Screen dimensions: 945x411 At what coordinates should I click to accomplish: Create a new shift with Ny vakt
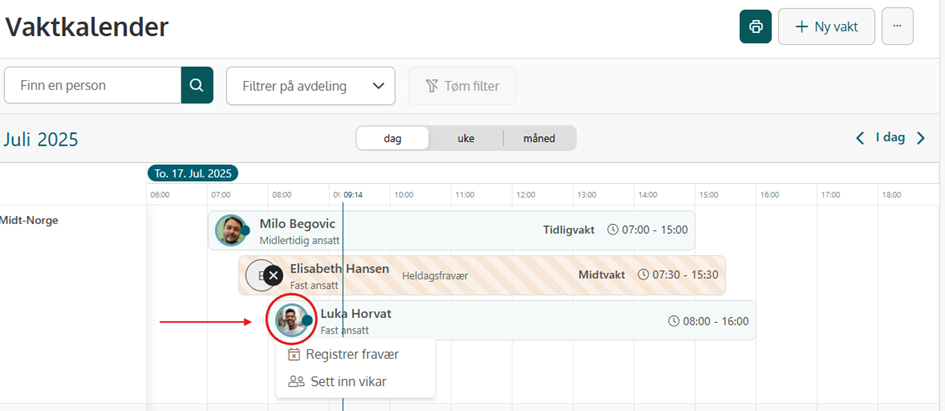[826, 27]
